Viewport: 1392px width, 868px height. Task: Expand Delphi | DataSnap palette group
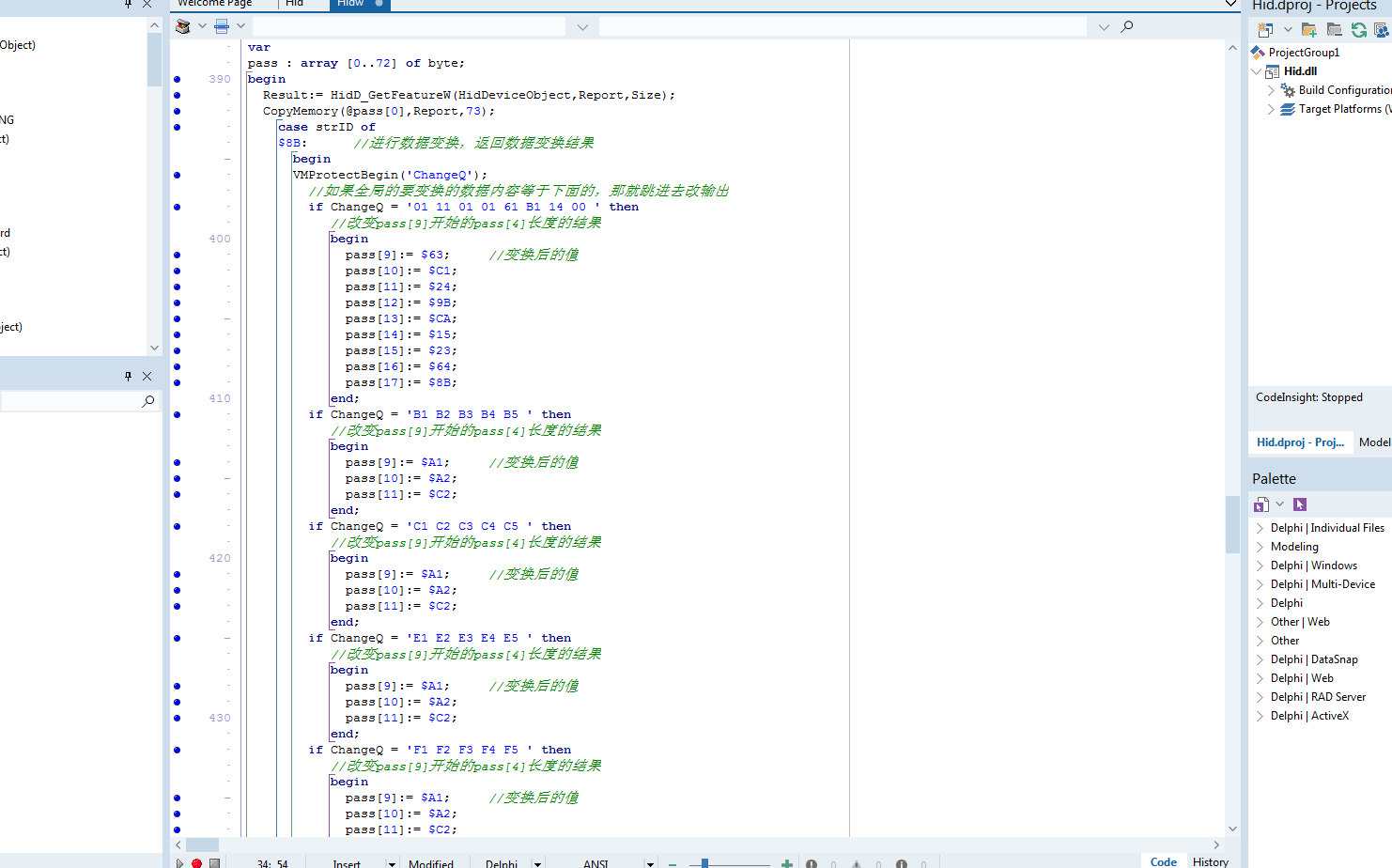click(1261, 659)
